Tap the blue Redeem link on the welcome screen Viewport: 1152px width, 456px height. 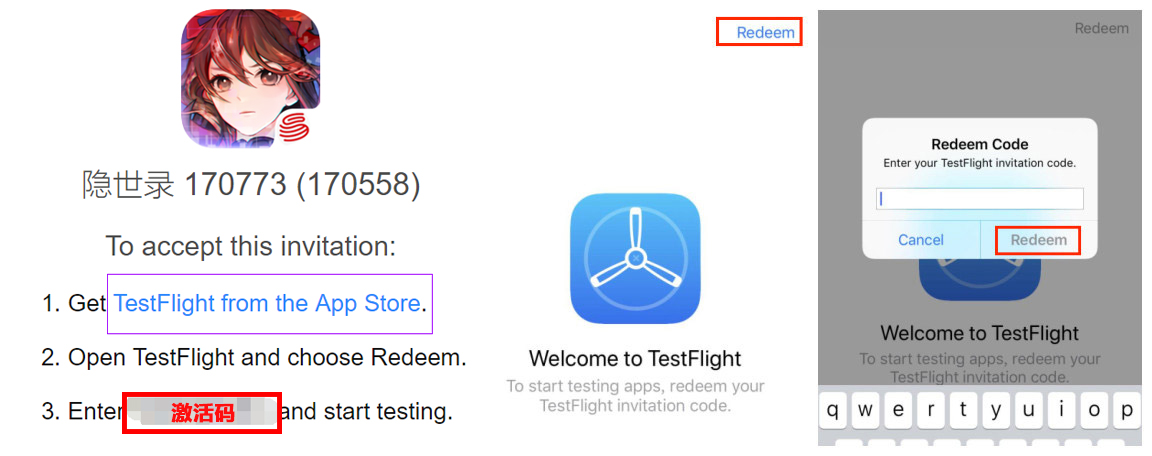pos(765,33)
